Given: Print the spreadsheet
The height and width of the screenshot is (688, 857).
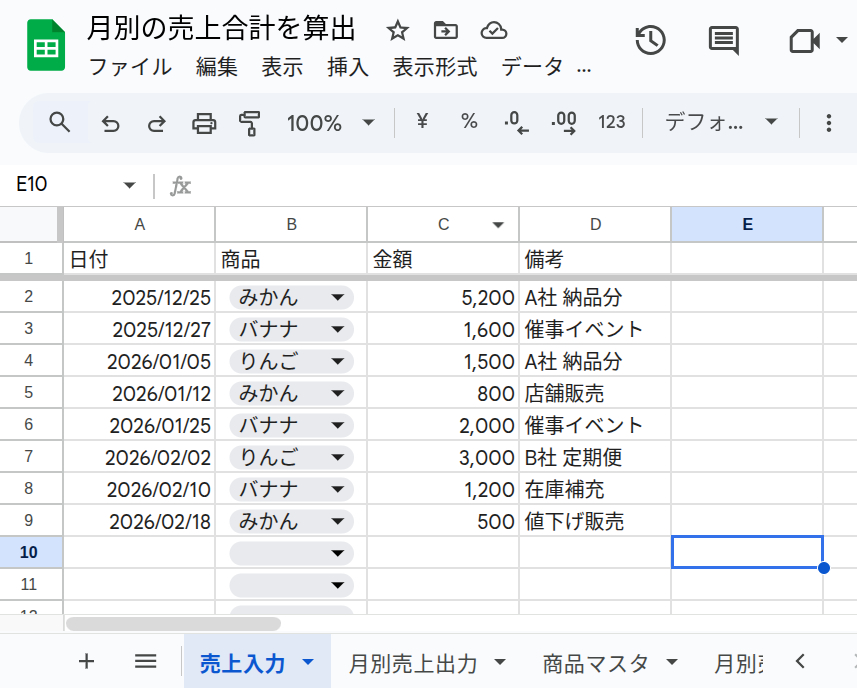Looking at the screenshot, I should 204,122.
